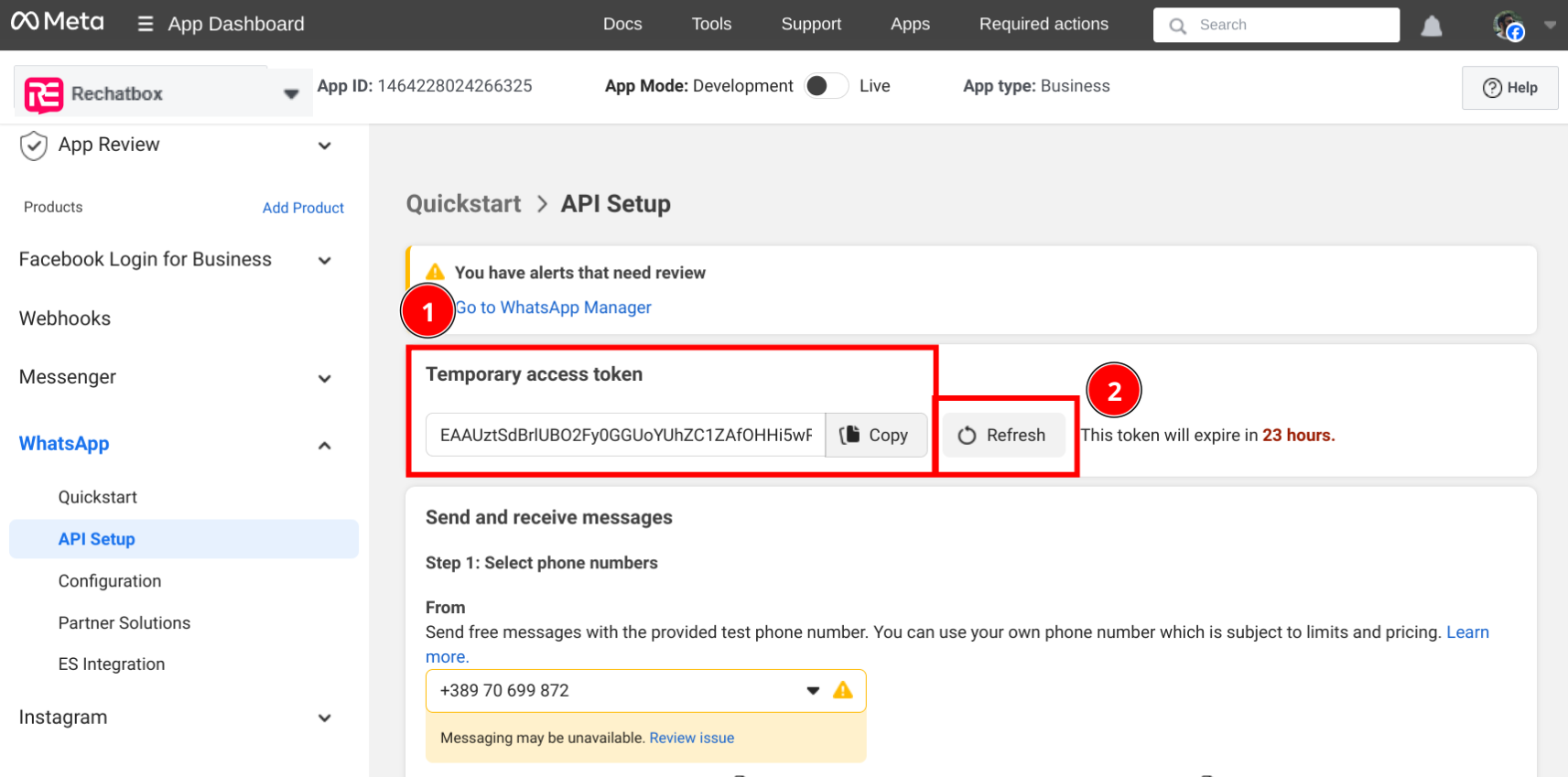Open Required actions

[x=1044, y=24]
